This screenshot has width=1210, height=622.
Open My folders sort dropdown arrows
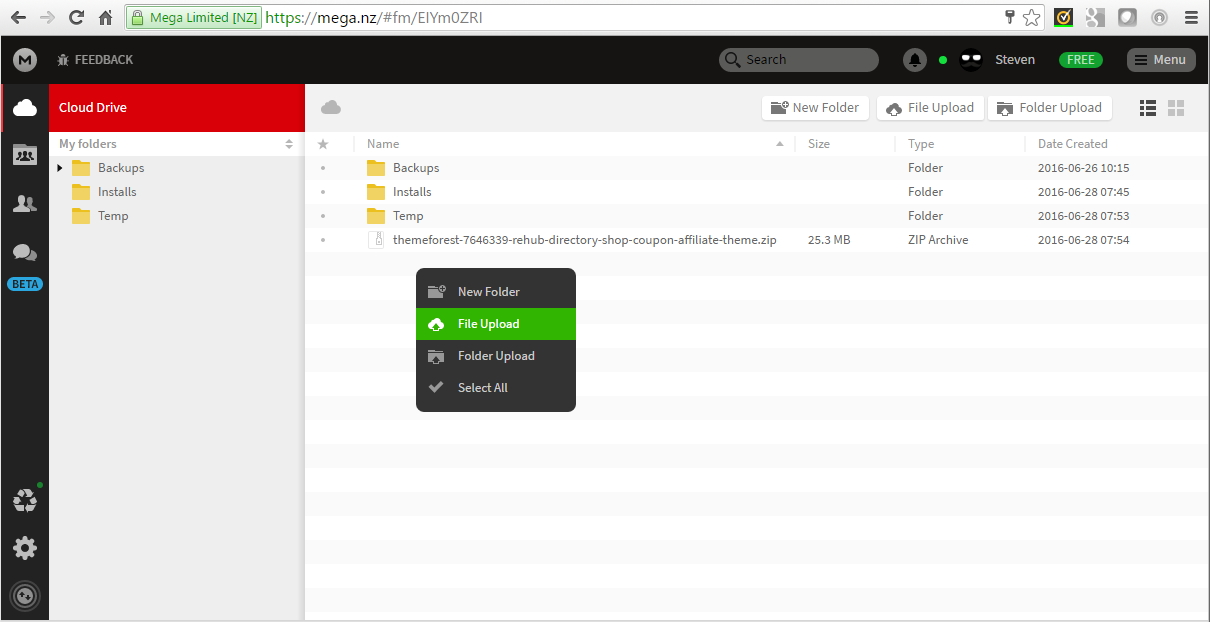point(289,144)
